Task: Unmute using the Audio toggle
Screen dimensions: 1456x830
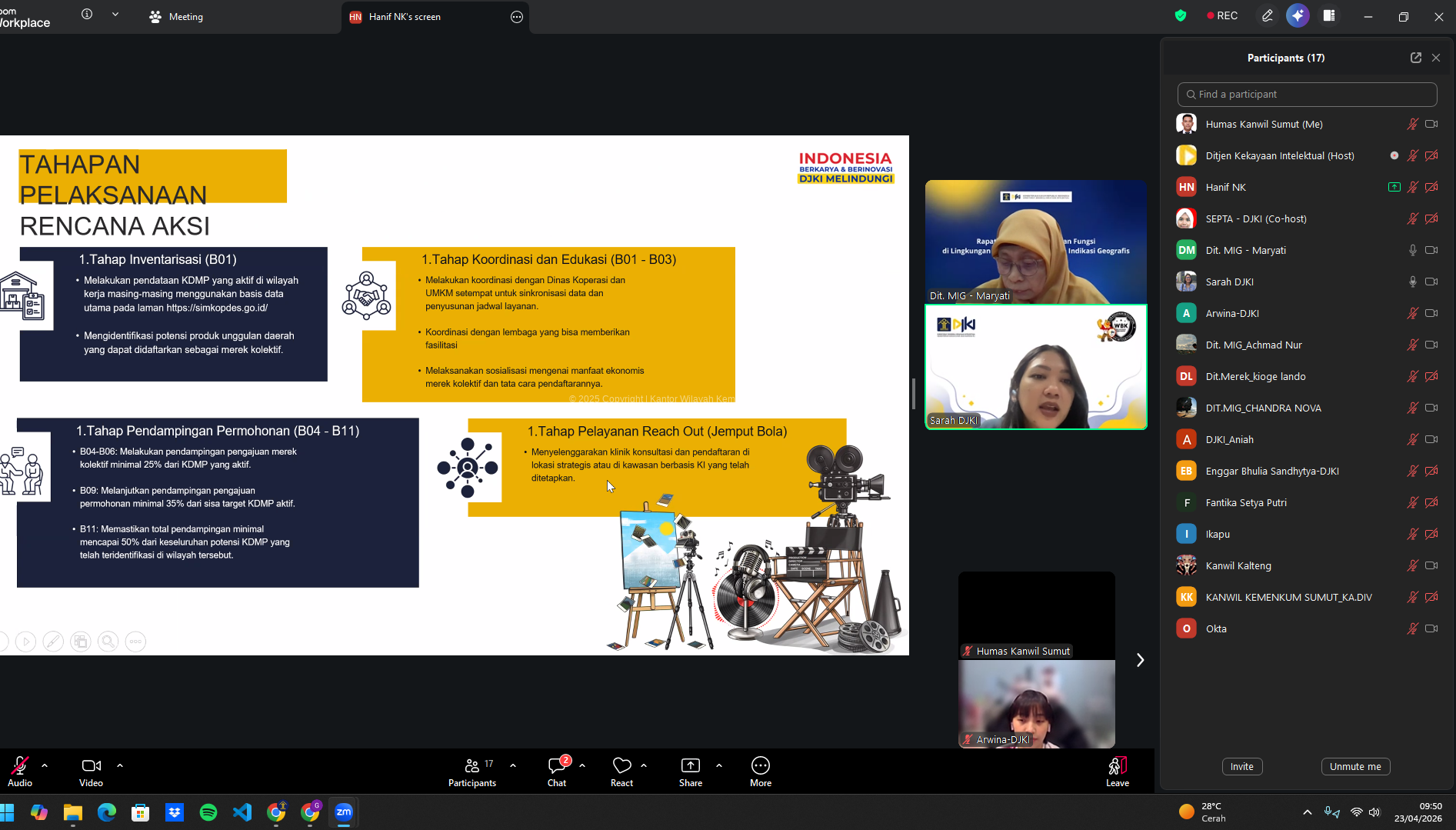Action: coord(20,766)
